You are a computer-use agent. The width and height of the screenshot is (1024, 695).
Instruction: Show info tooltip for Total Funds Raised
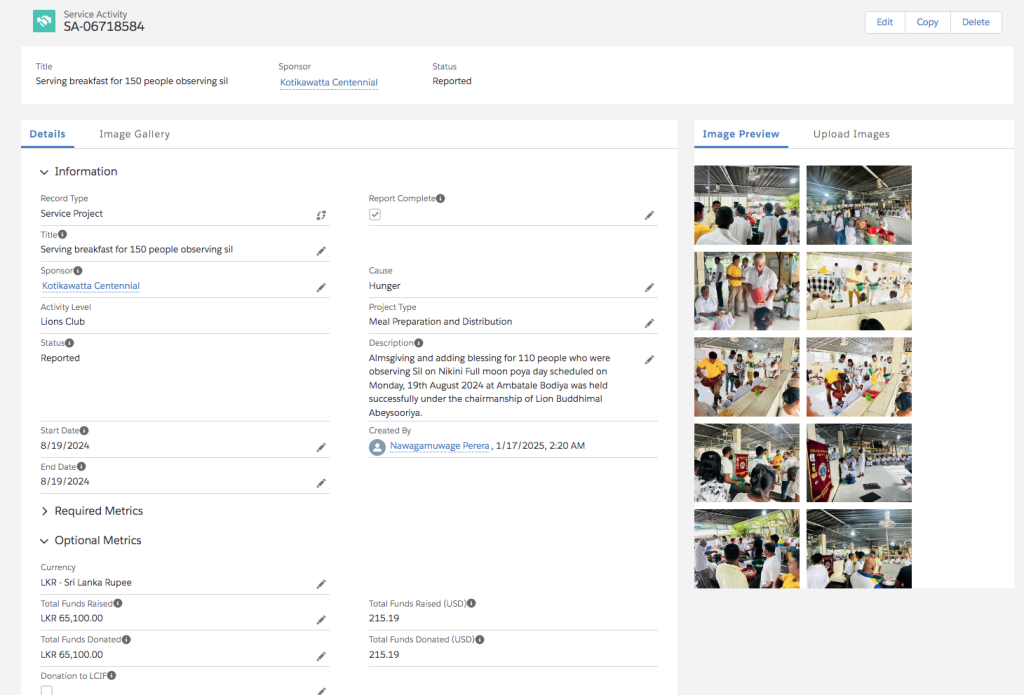click(118, 604)
